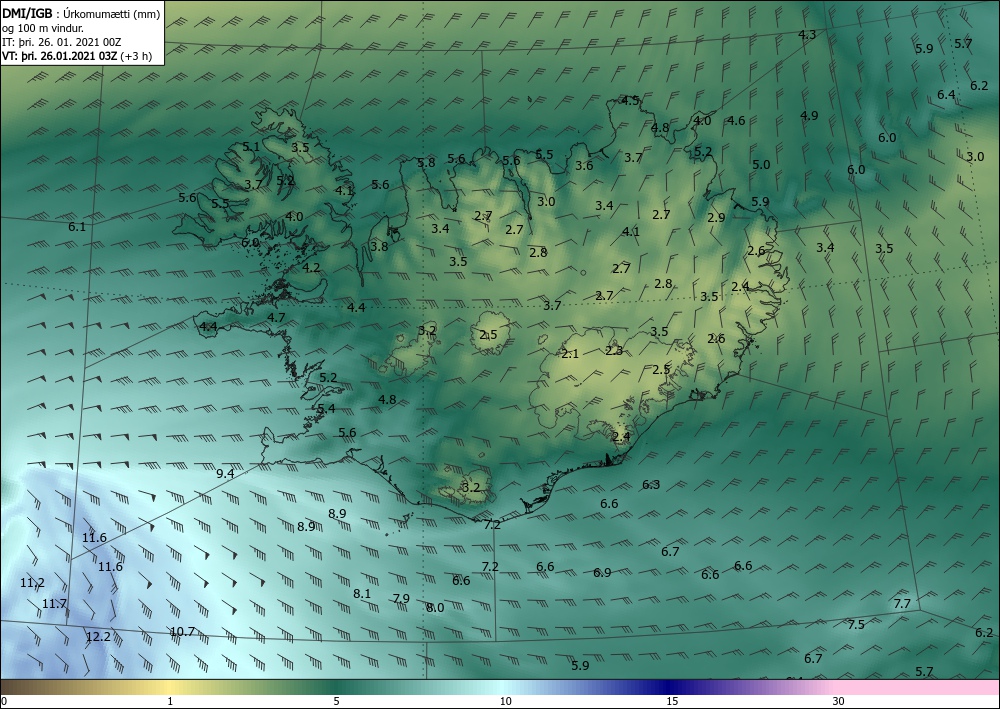Click the 4.5 value on the north coast
This screenshot has width=1000, height=709.
(x=631, y=100)
